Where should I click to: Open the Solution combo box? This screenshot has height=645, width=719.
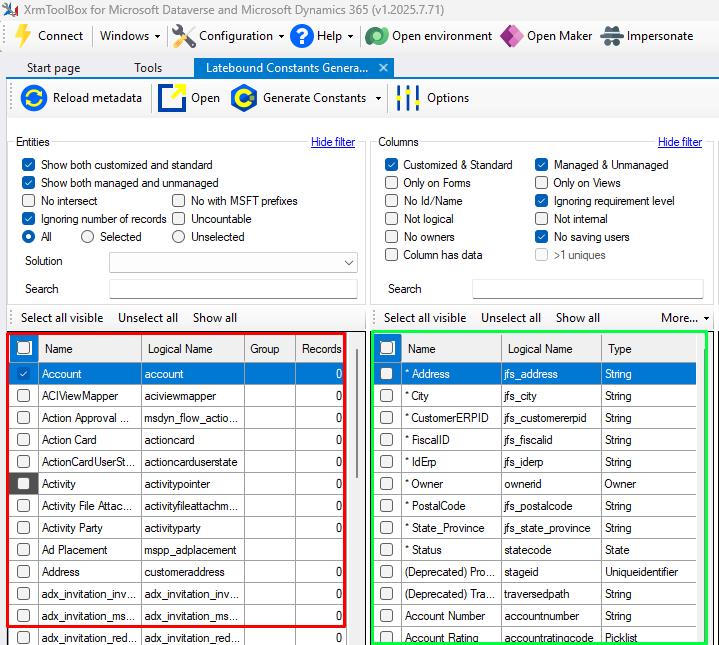[233, 263]
